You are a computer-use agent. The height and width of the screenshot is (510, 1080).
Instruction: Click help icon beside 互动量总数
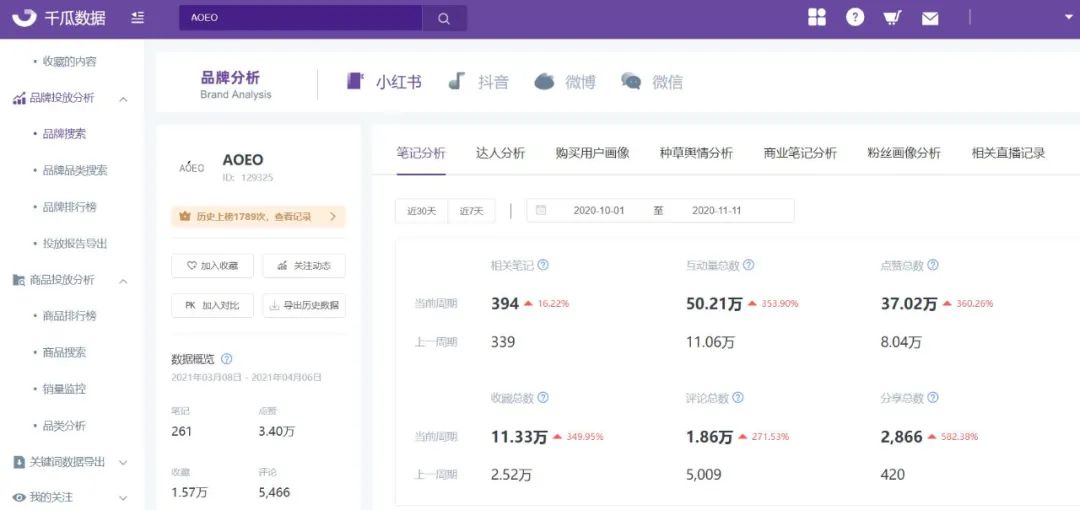749,265
